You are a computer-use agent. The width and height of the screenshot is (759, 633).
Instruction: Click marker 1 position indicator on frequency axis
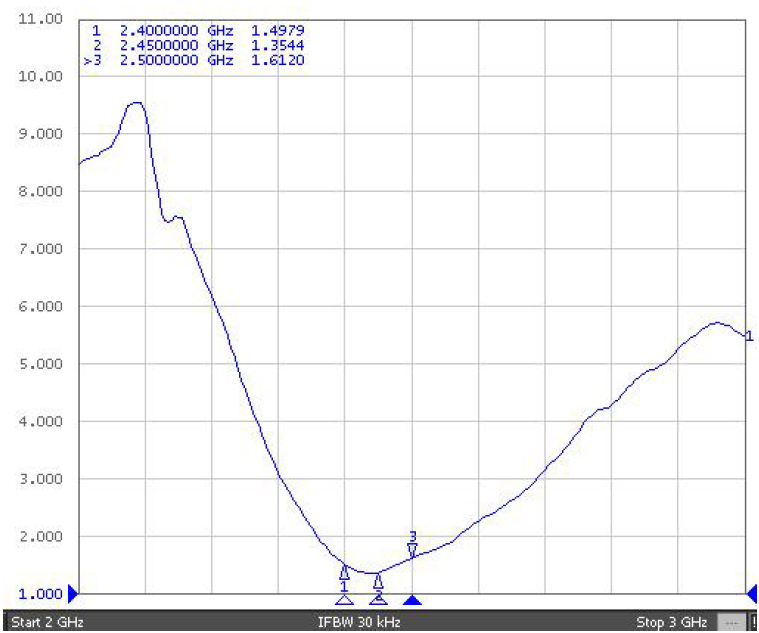click(x=345, y=599)
